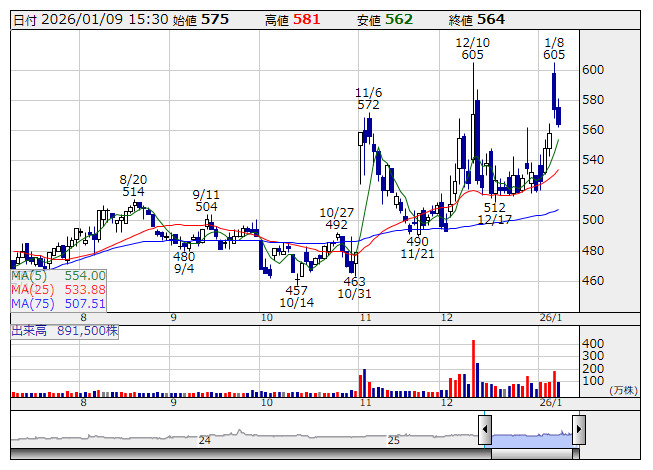This screenshot has width=653, height=470.
Task: Click the MA(75) 507.51 legend entry
Action: (59, 304)
